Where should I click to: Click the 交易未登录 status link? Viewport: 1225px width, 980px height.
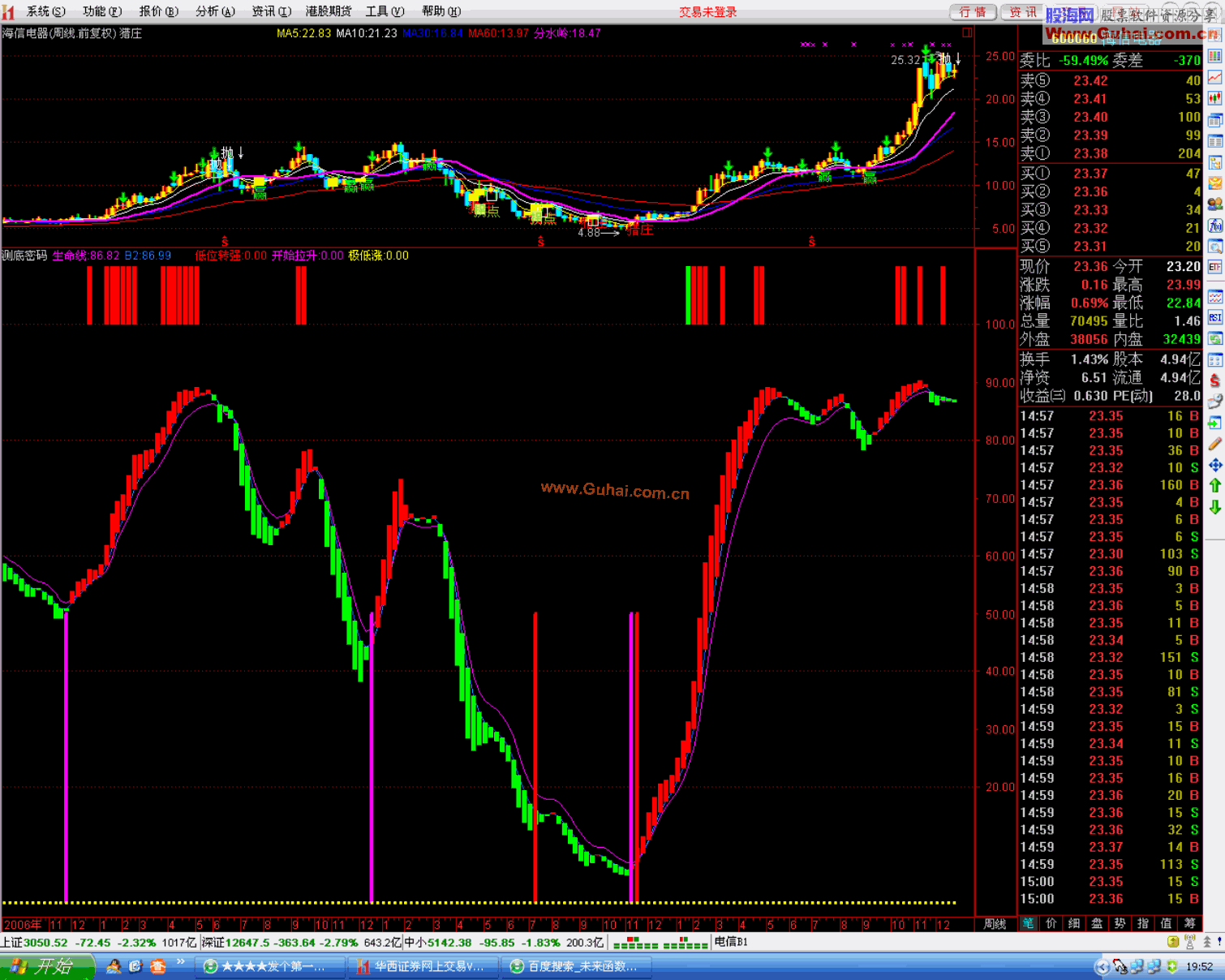tap(708, 12)
